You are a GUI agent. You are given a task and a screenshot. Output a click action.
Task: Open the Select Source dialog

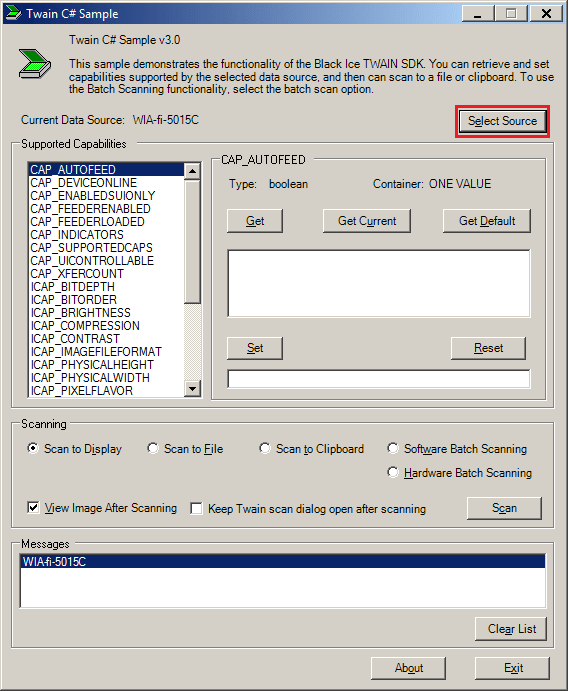[x=502, y=121]
